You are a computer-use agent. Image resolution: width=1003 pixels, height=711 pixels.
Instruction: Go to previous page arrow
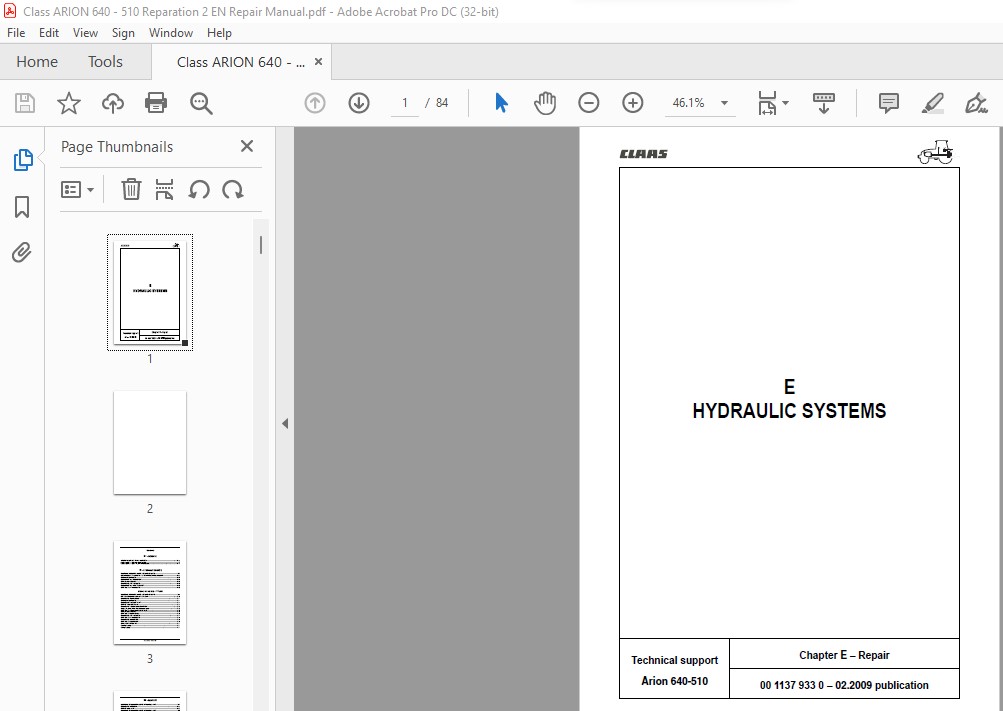[x=315, y=103]
